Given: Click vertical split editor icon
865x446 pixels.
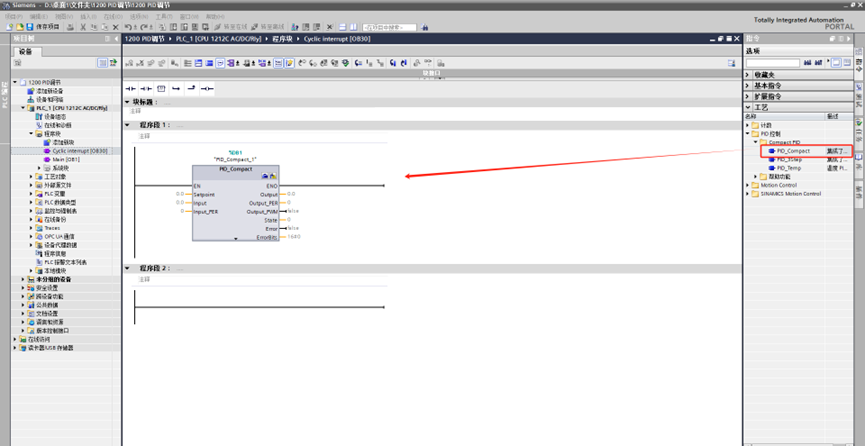Looking at the screenshot, I should [353, 26].
